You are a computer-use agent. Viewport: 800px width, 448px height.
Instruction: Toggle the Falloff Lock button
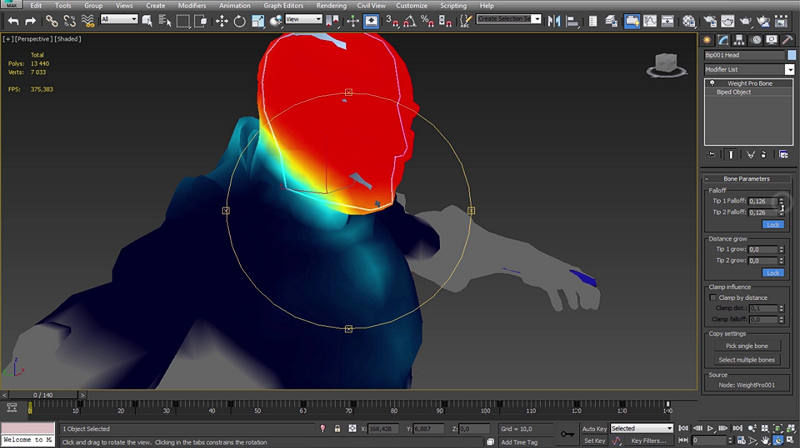772,225
